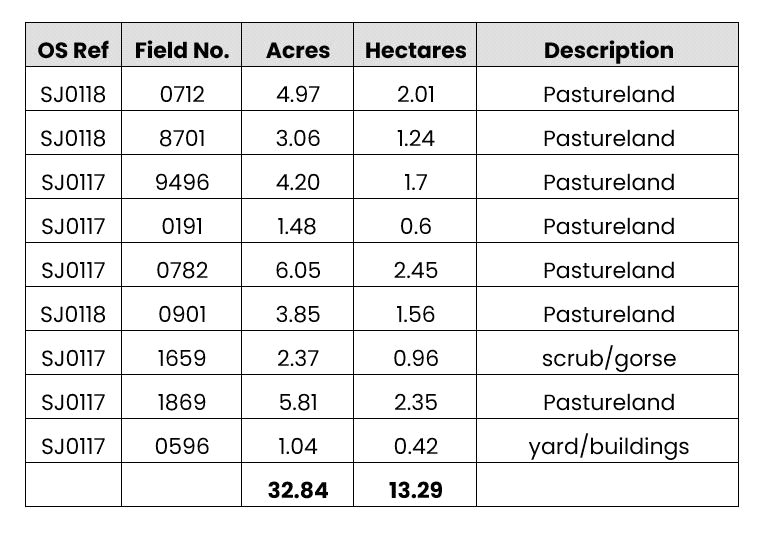This screenshot has height=539, width=777.
Task: Click the 0.6 hectares value
Action: pos(415,227)
